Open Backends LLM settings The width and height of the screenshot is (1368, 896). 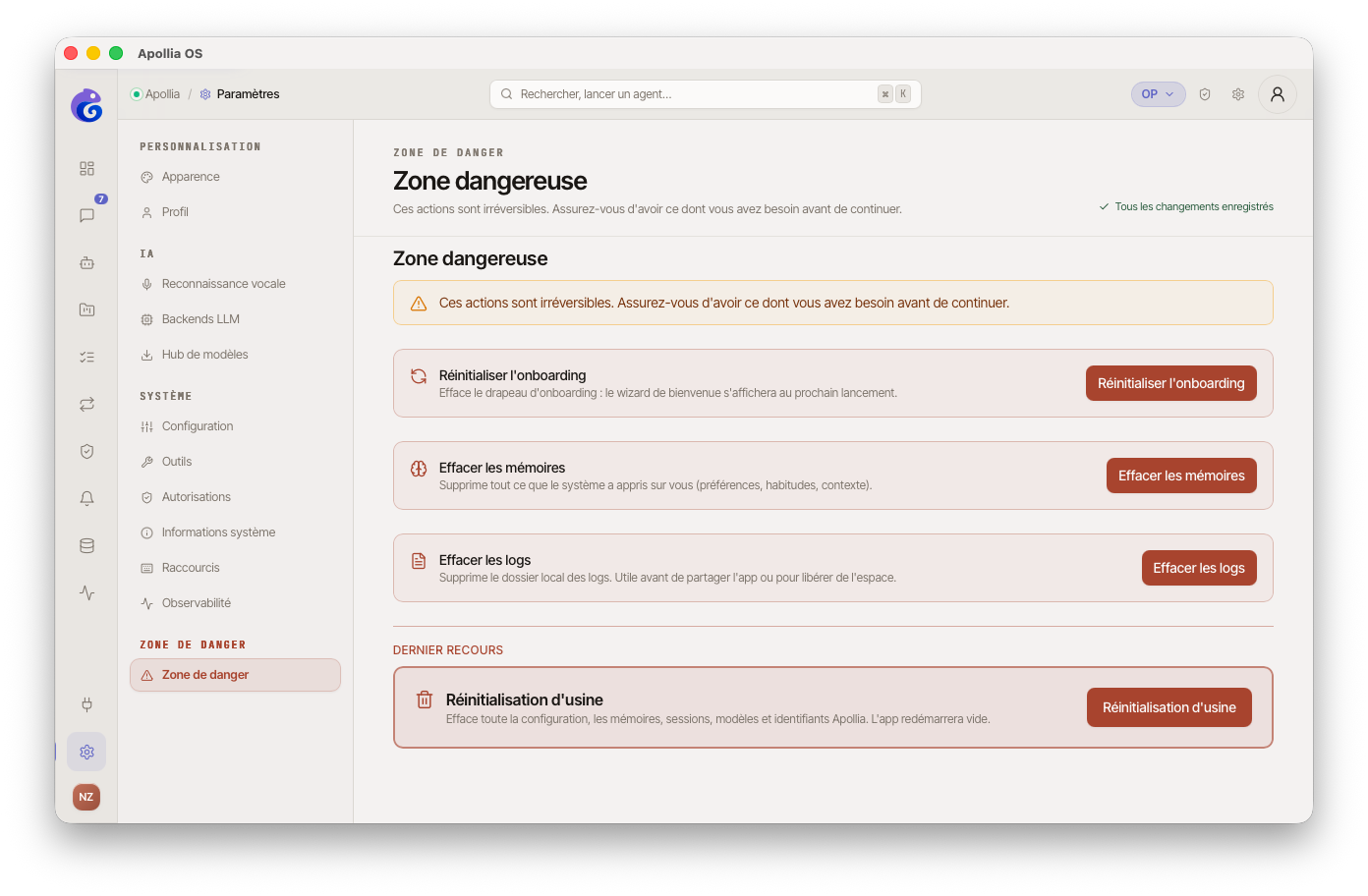pos(235,319)
